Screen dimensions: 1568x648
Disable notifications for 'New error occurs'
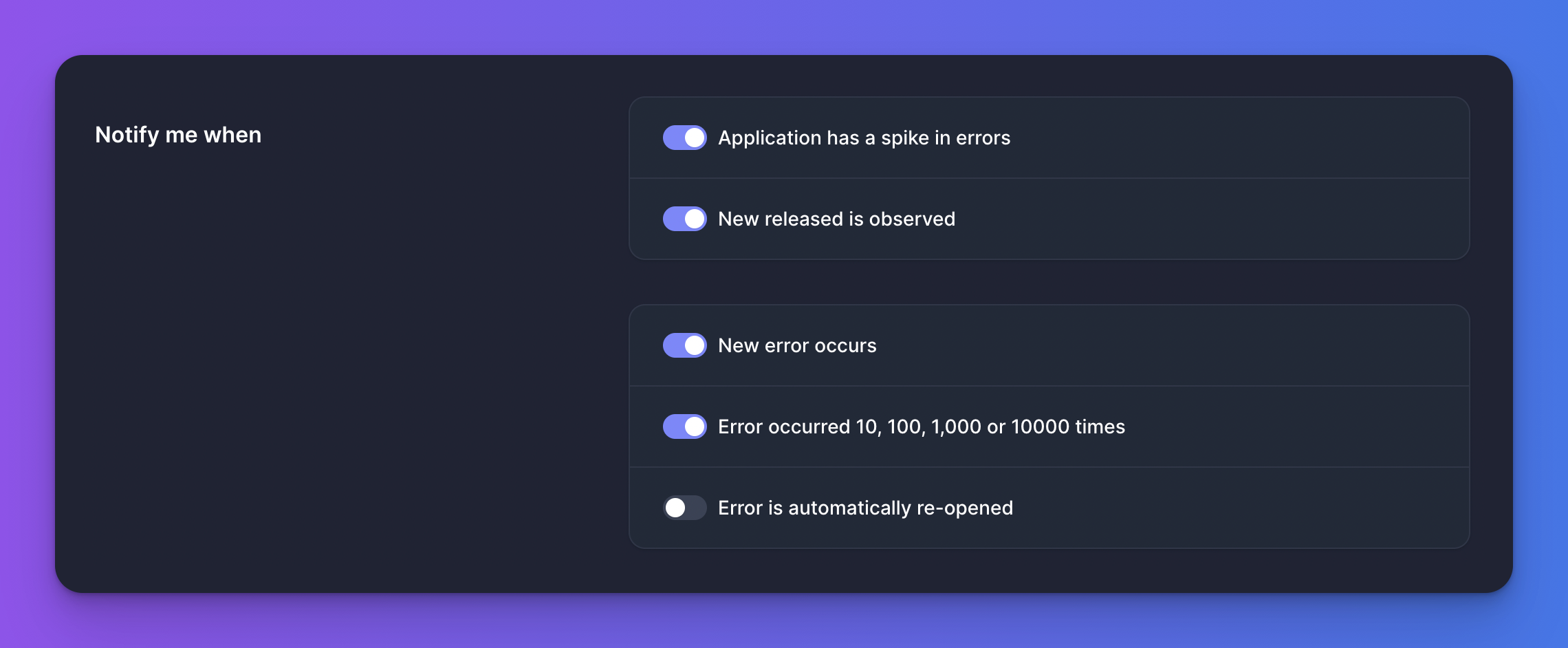point(684,345)
